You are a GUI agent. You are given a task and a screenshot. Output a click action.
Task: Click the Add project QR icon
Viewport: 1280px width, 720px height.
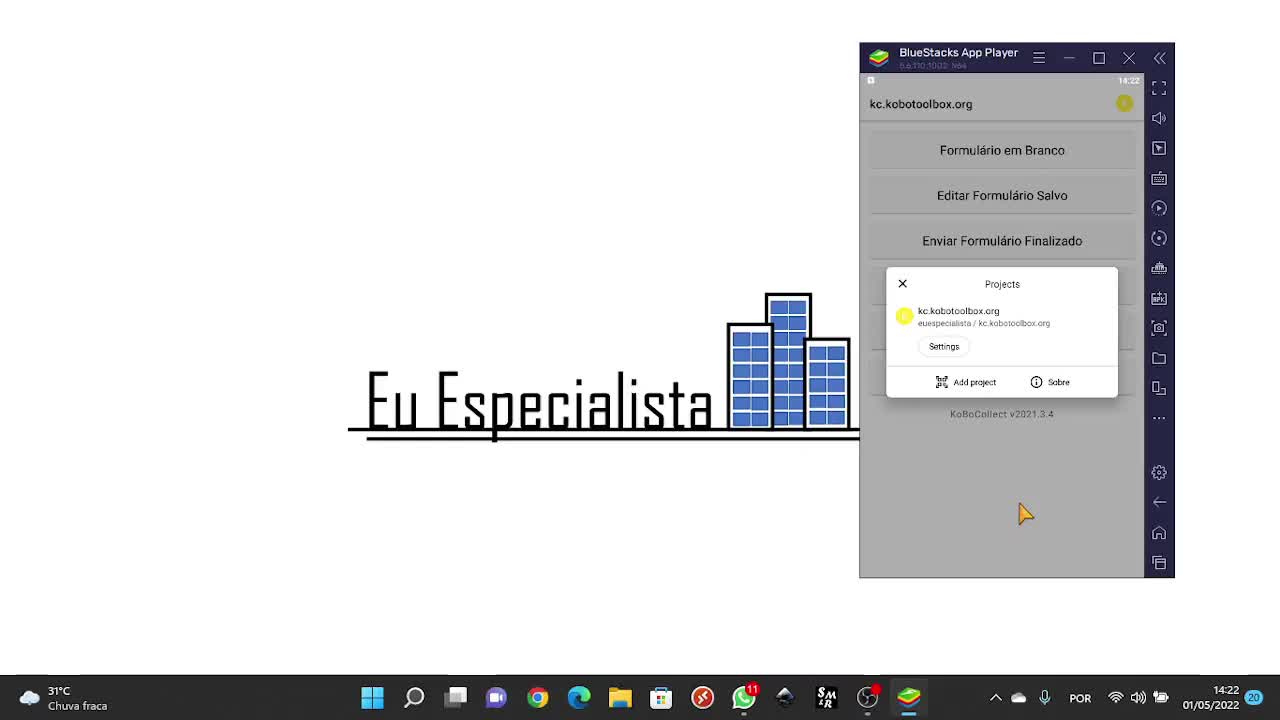(x=942, y=382)
